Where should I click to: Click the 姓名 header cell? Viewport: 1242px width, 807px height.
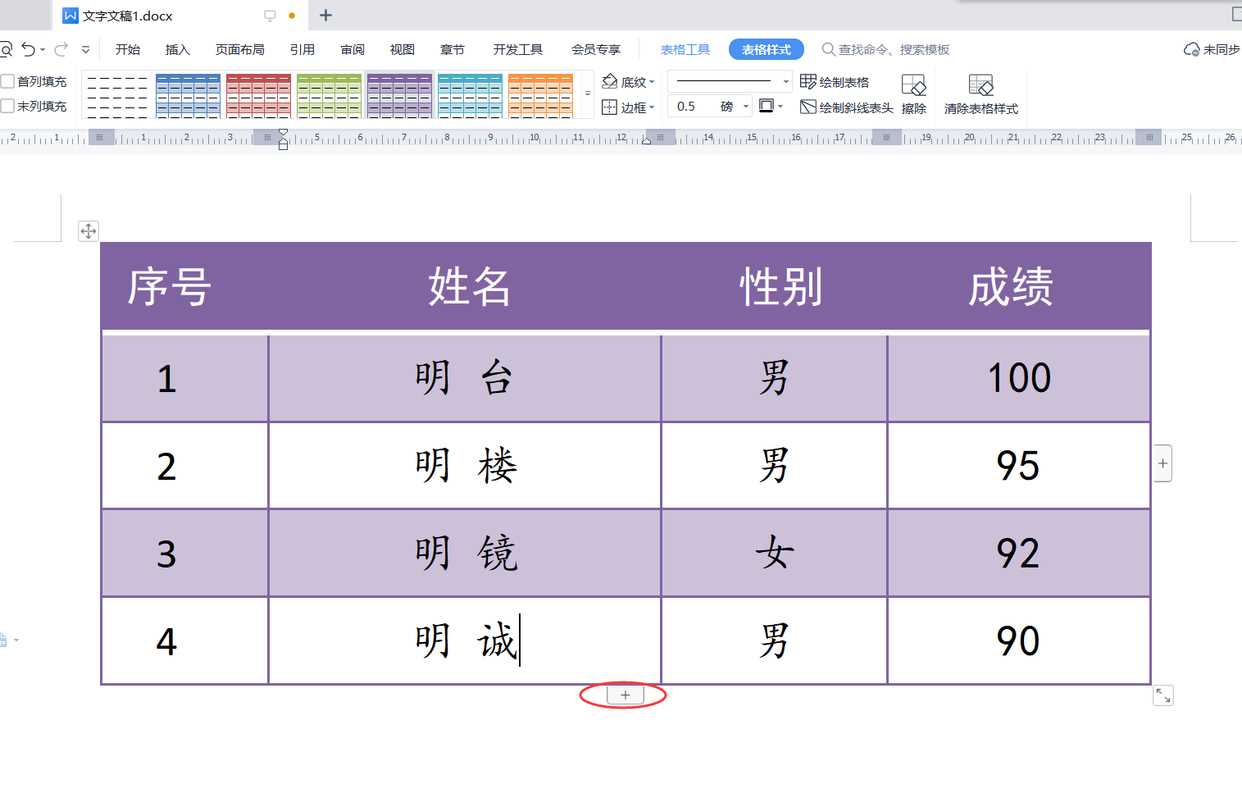pyautogui.click(x=465, y=287)
